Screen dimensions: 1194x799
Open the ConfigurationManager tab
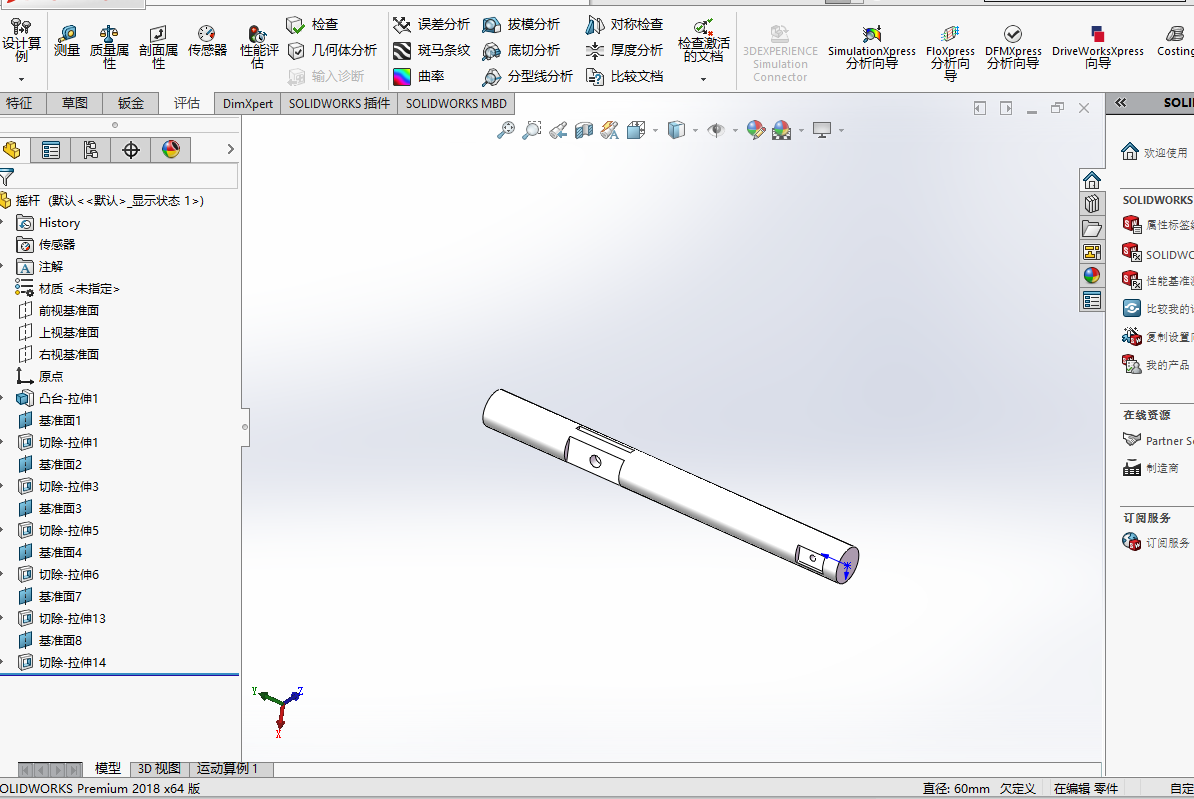coord(91,149)
